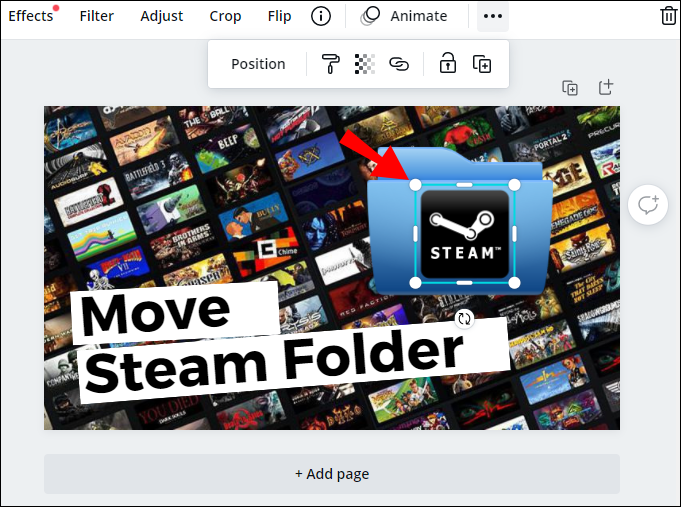
Task: Toggle the lock padlock icon
Action: point(447,63)
